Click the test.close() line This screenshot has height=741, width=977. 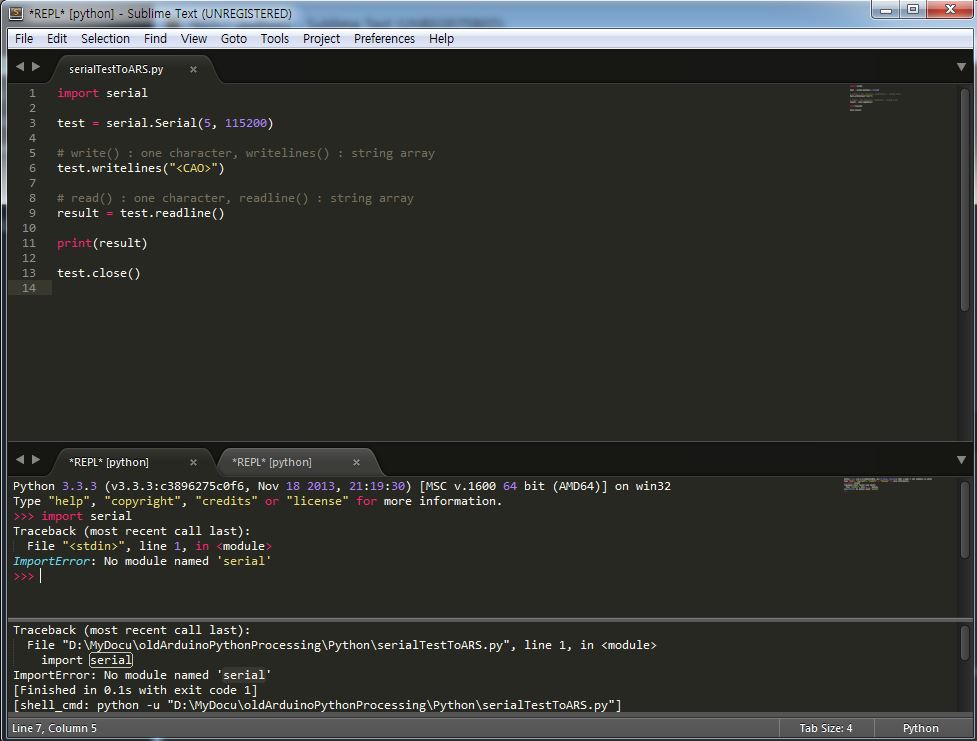(x=98, y=273)
